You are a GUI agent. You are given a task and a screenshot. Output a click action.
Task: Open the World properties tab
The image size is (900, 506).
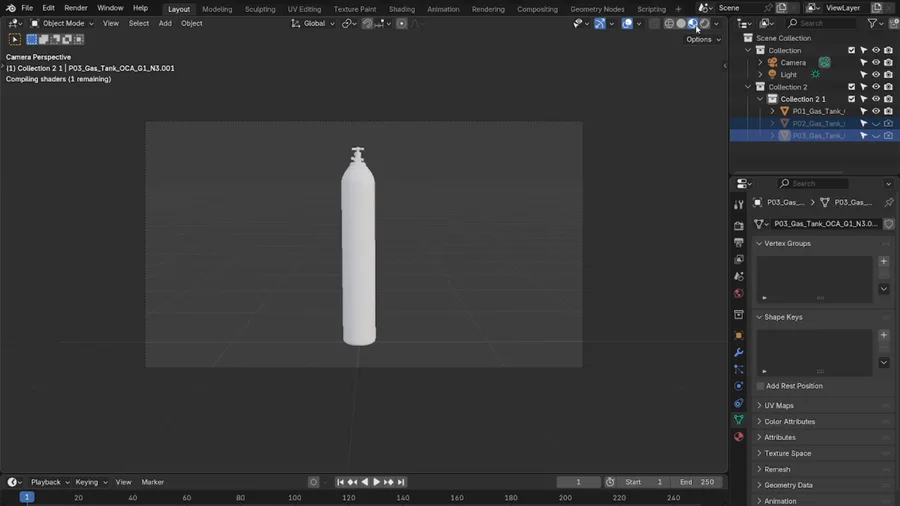tap(739, 293)
